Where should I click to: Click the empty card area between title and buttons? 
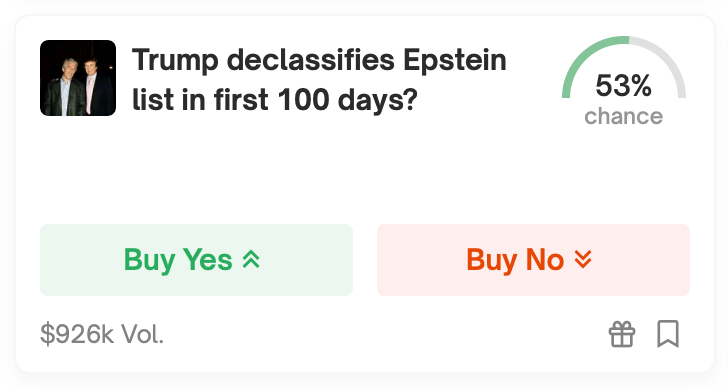coord(365,171)
